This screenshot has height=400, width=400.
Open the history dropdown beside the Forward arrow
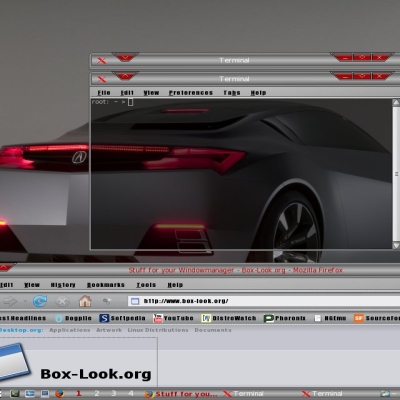tap(25, 301)
